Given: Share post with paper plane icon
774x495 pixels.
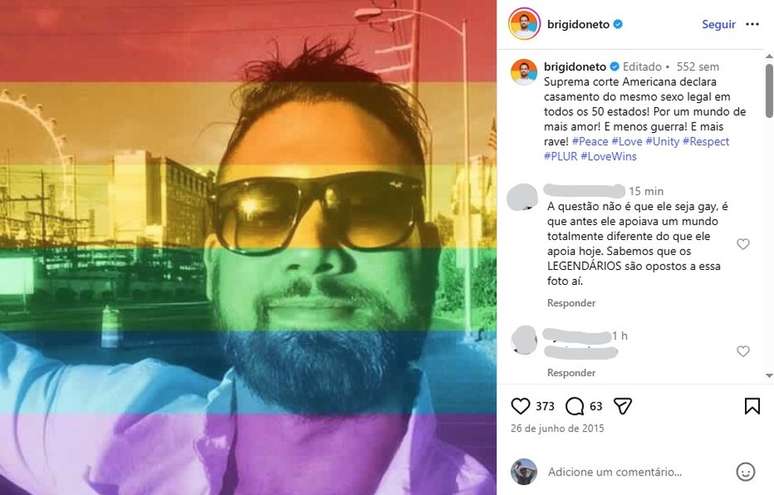Looking at the screenshot, I should pyautogui.click(x=623, y=406).
